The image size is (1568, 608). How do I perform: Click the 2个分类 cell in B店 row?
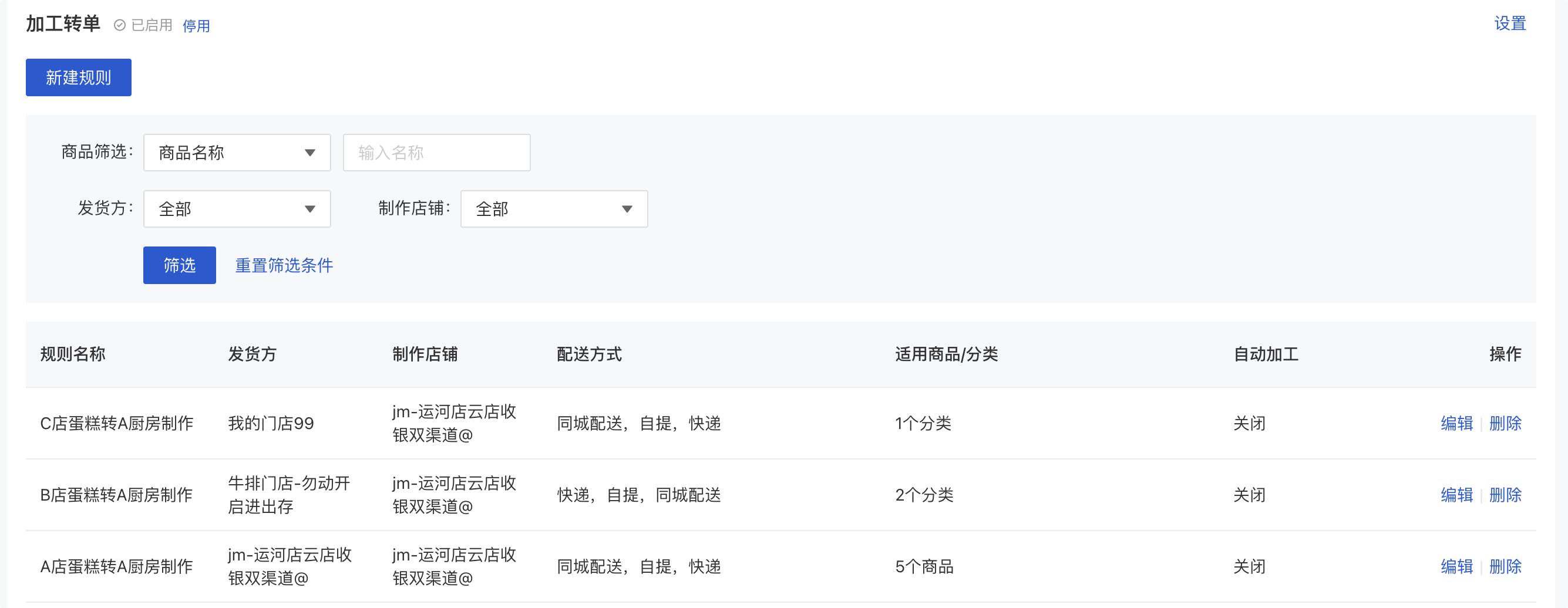924,495
